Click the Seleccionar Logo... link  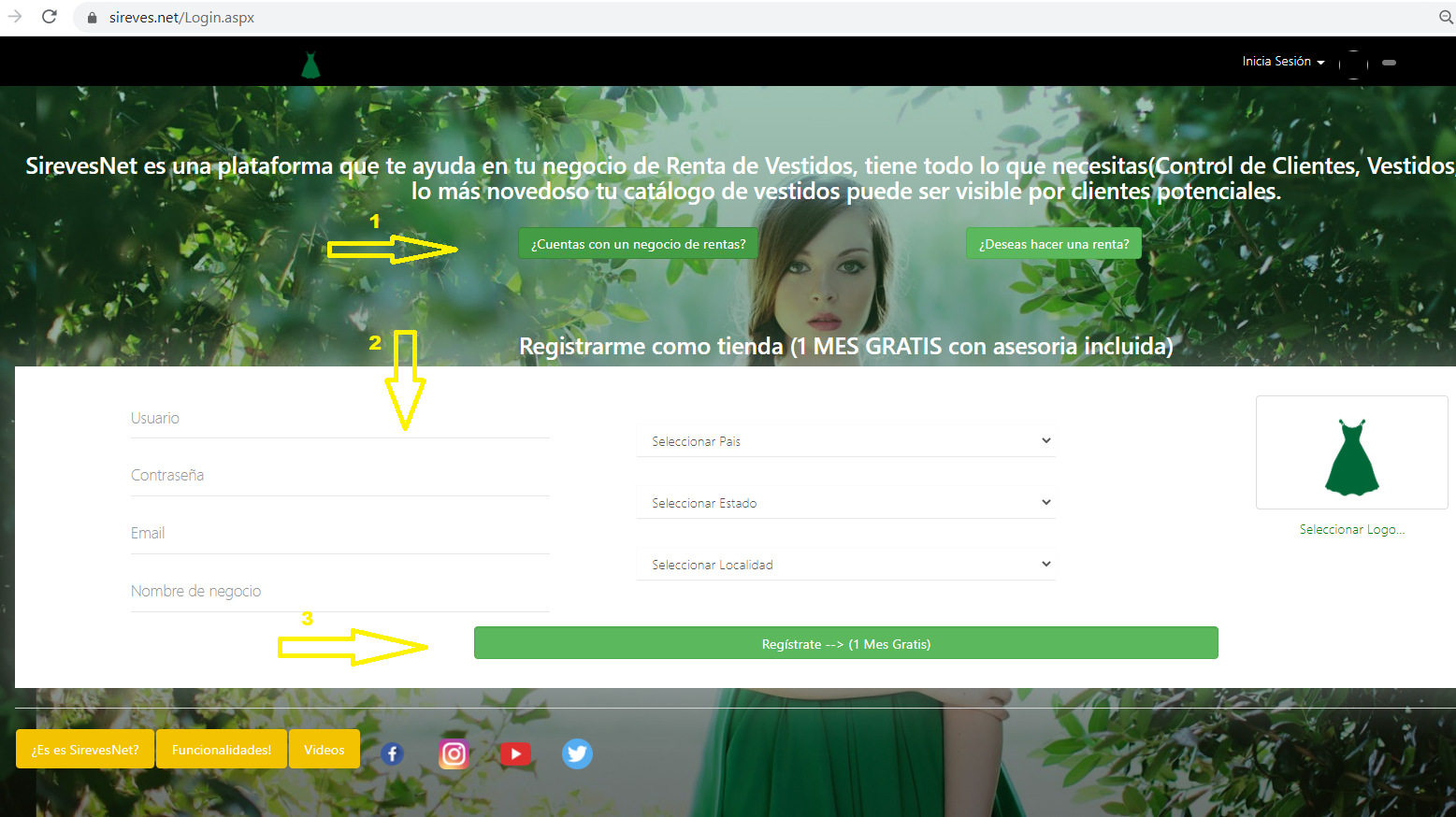(x=1351, y=529)
